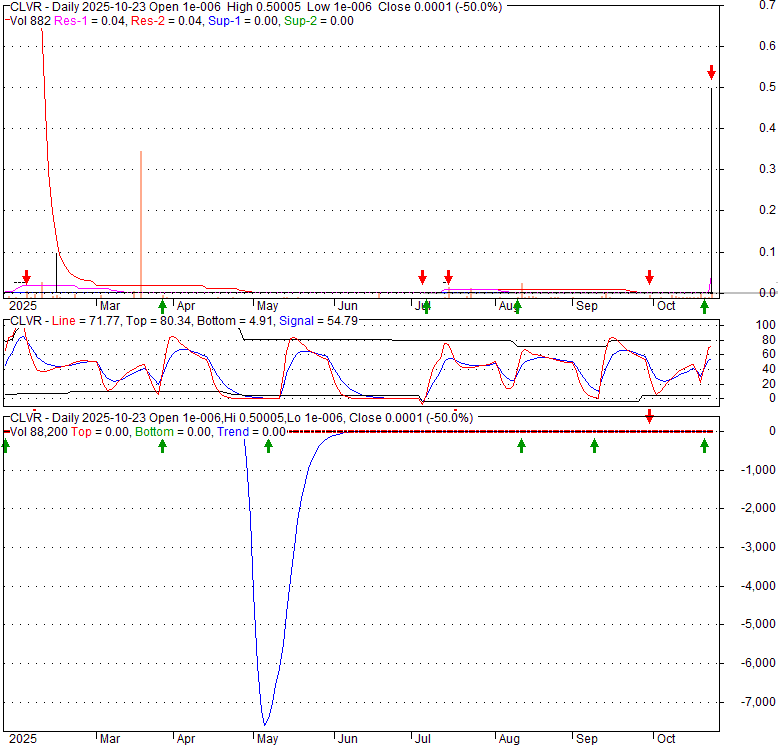Select the red down arrow in the bottom trend panel
The width and height of the screenshot is (780, 745).
[x=649, y=415]
